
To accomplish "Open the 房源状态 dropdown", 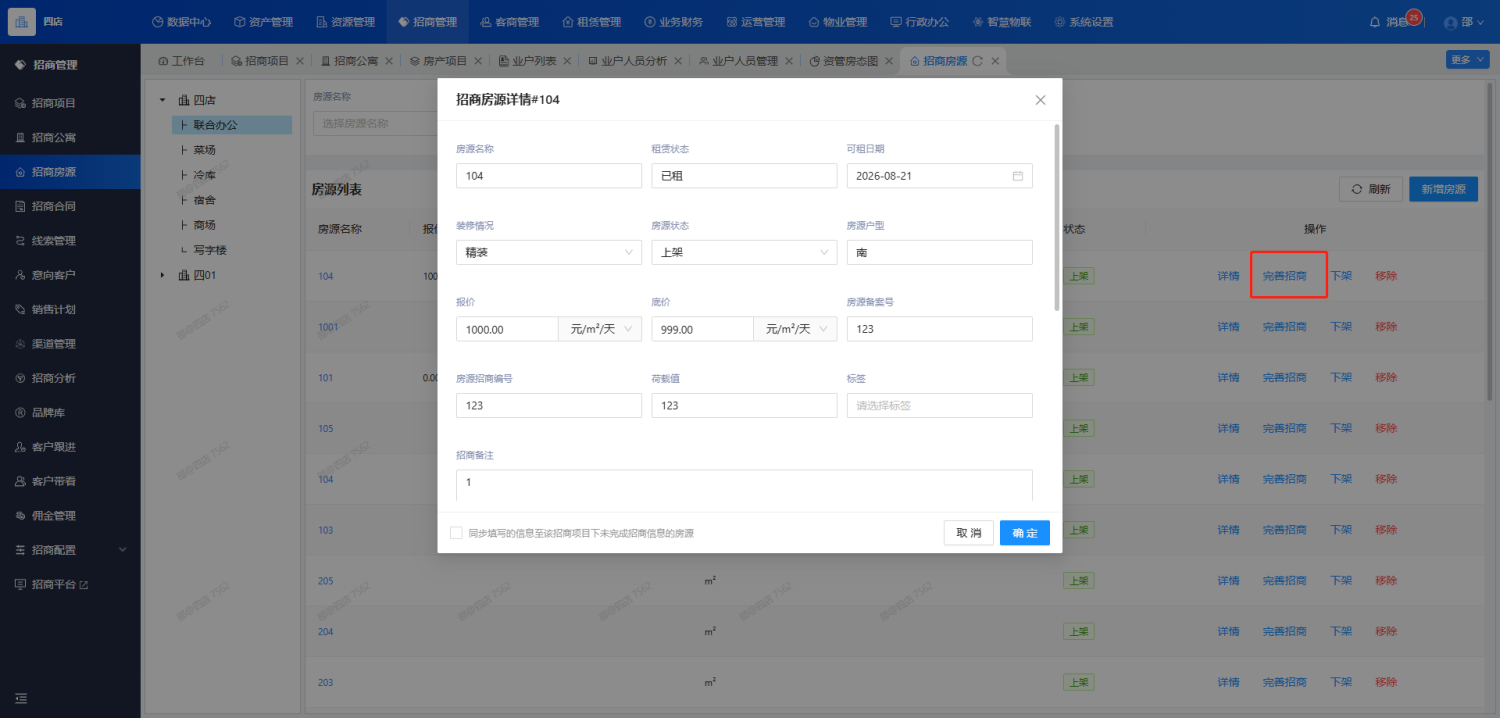I will [x=743, y=253].
